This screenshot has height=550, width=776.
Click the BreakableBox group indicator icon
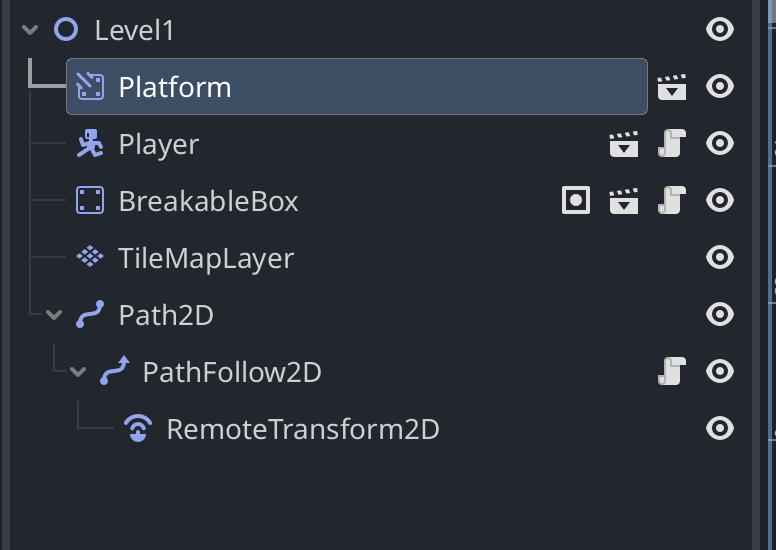pyautogui.click(x=576, y=201)
